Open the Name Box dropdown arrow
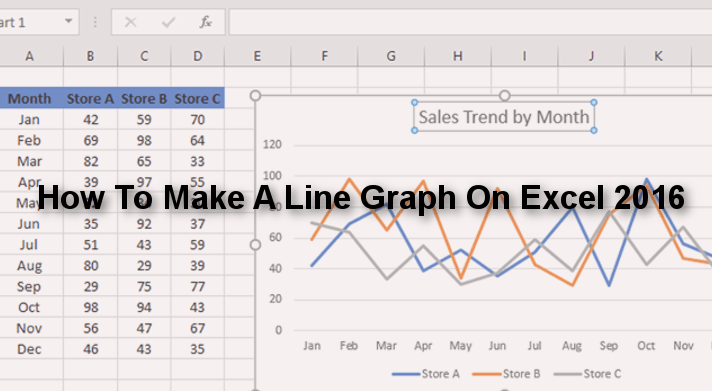This screenshot has height=391, width=712. [x=69, y=21]
